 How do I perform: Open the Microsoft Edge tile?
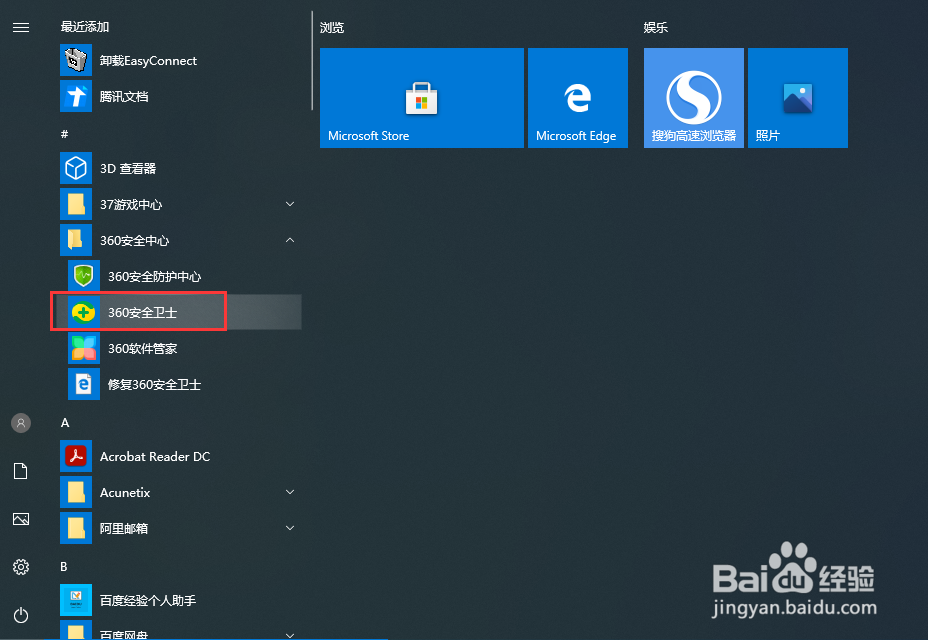click(578, 98)
